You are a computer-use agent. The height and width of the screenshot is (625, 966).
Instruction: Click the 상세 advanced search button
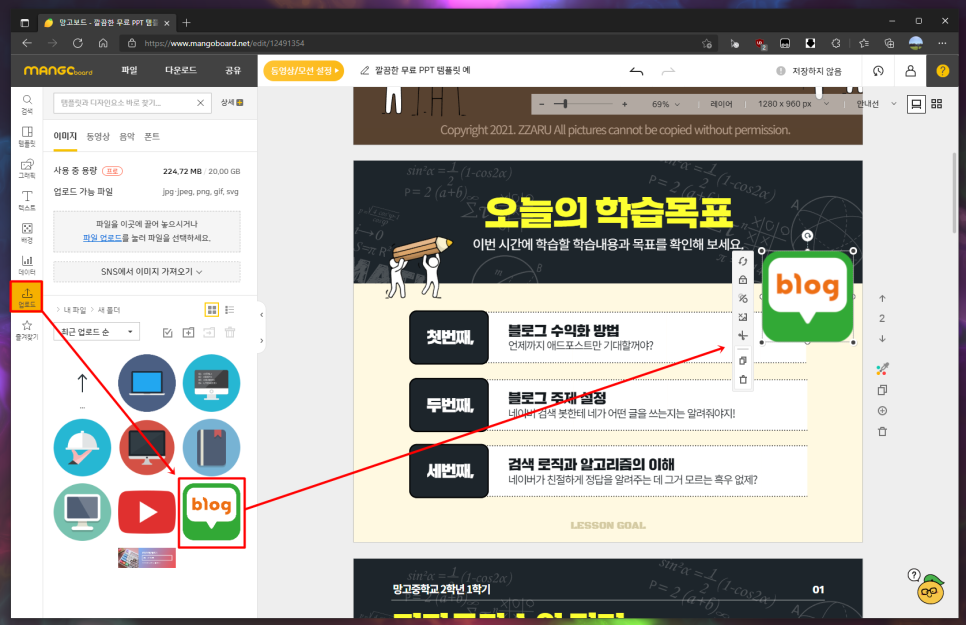tap(232, 102)
